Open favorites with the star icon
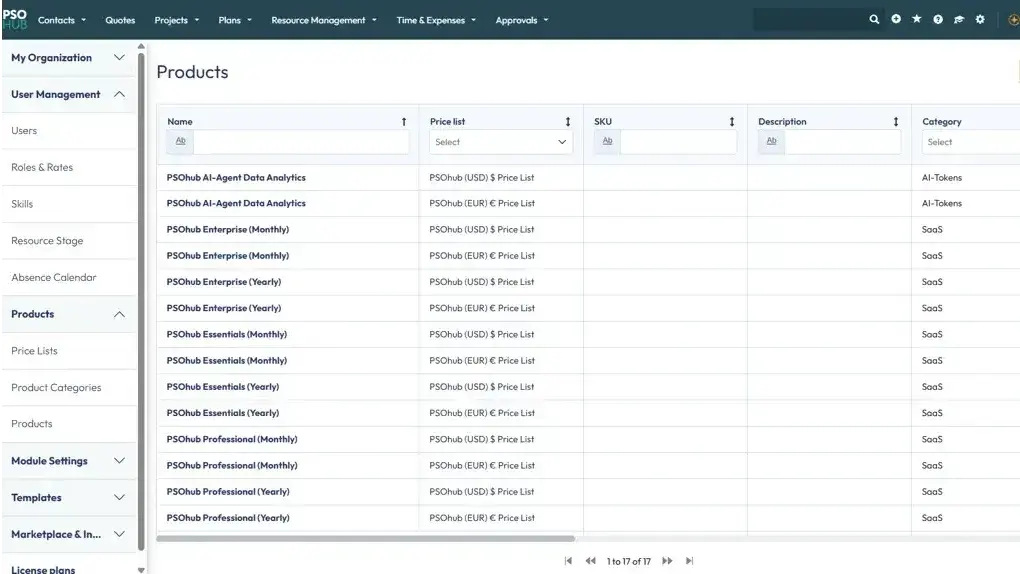Viewport: 1020px width, 574px height. click(x=917, y=19)
